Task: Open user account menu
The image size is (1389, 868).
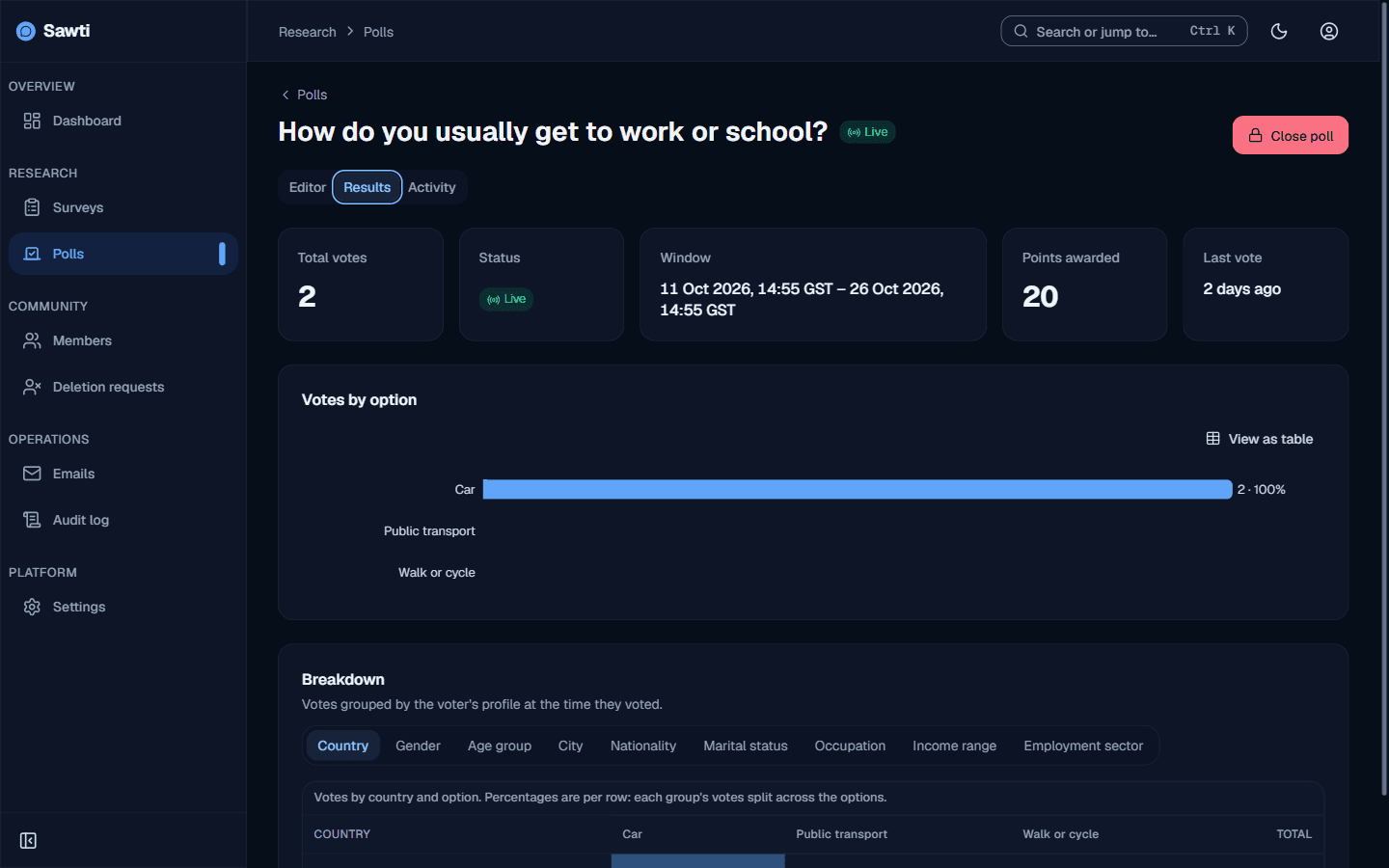Action: point(1329,31)
